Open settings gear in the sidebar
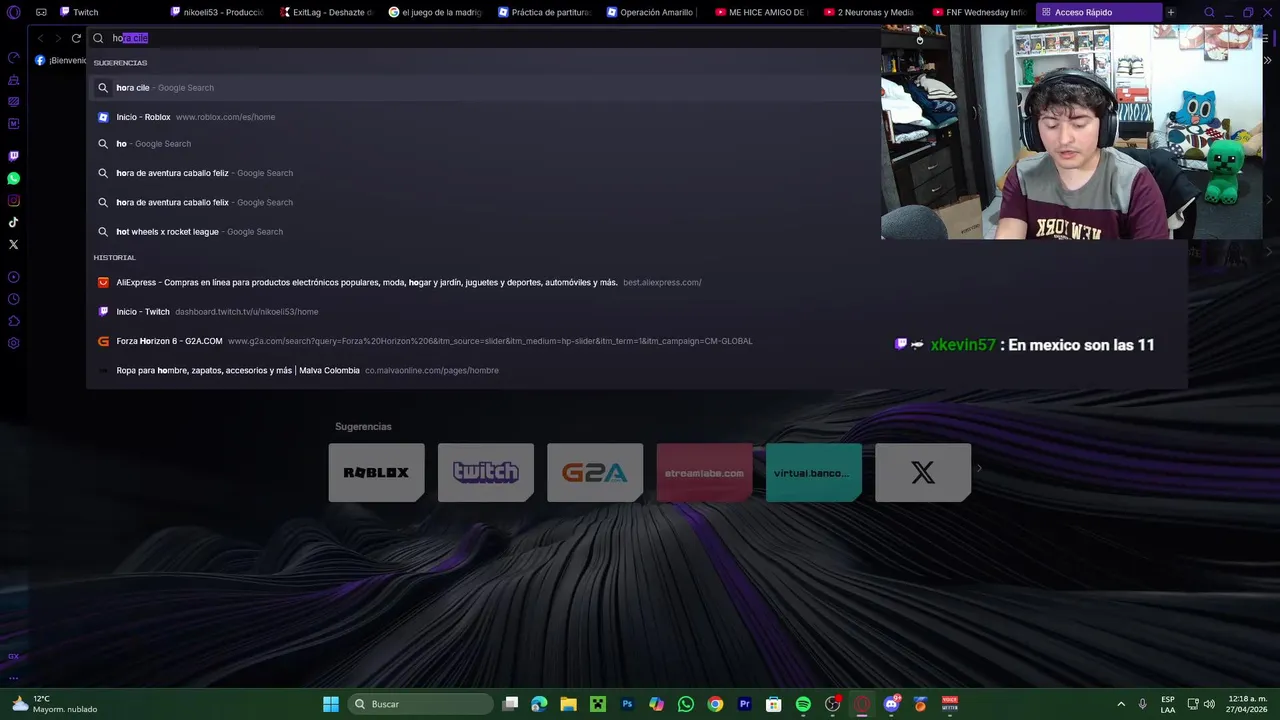 click(14, 343)
